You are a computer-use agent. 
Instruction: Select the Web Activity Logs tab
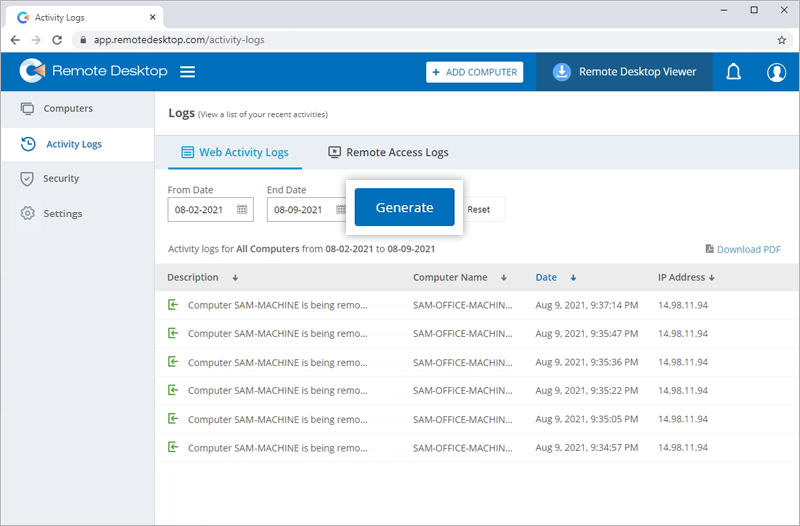pos(234,153)
